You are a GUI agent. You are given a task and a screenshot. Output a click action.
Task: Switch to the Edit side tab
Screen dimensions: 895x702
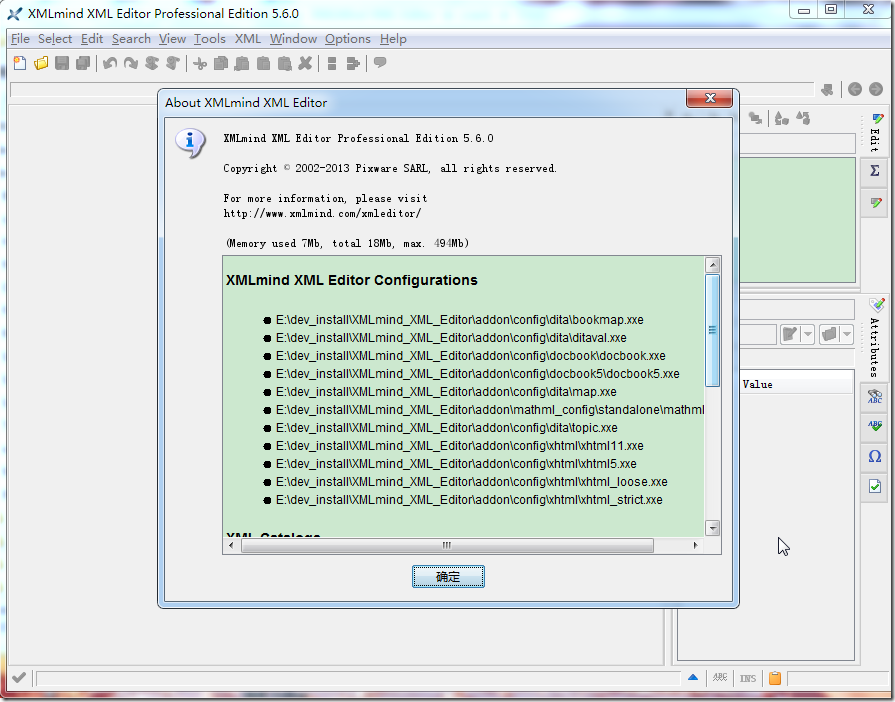[876, 133]
